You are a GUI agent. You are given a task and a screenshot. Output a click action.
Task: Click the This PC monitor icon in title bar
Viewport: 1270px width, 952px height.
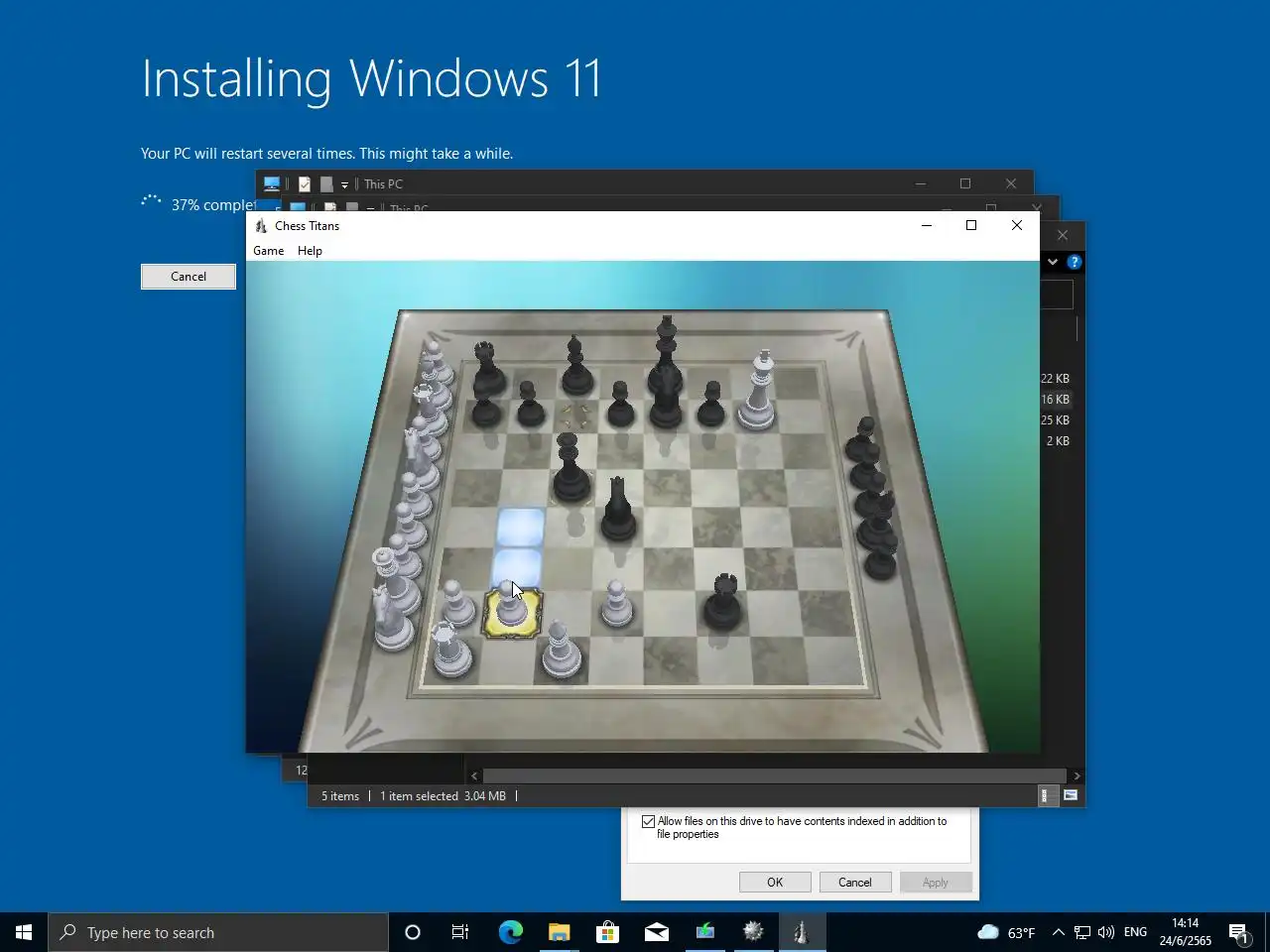[271, 183]
